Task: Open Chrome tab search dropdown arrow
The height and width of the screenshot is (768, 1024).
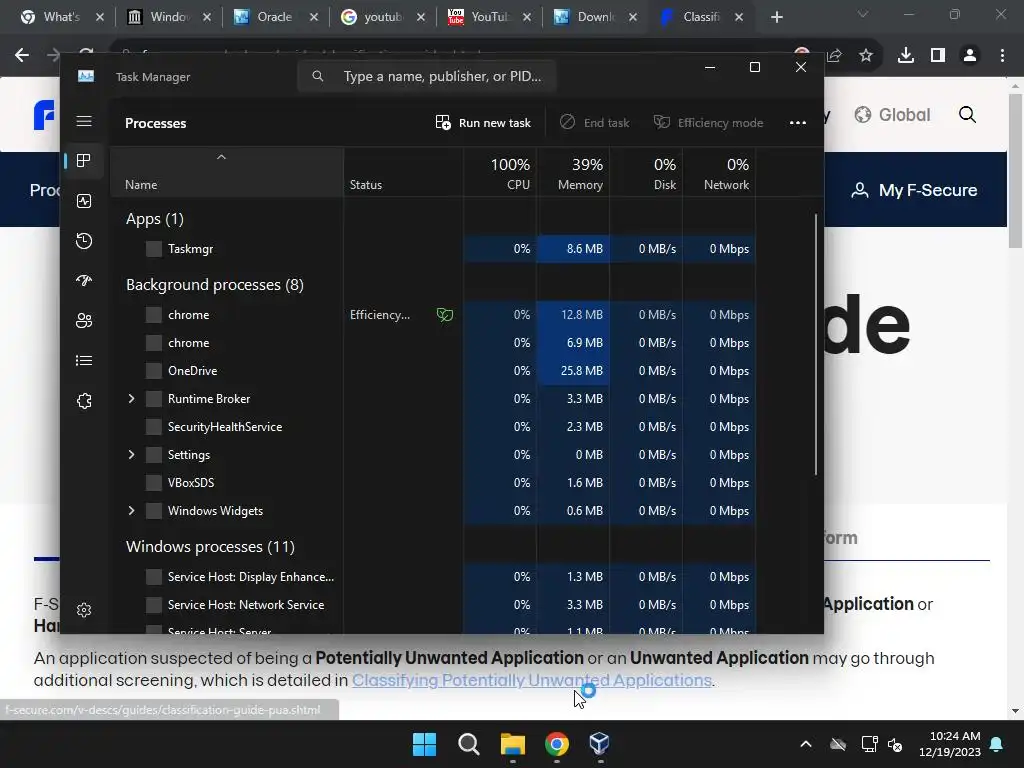Action: 863,15
